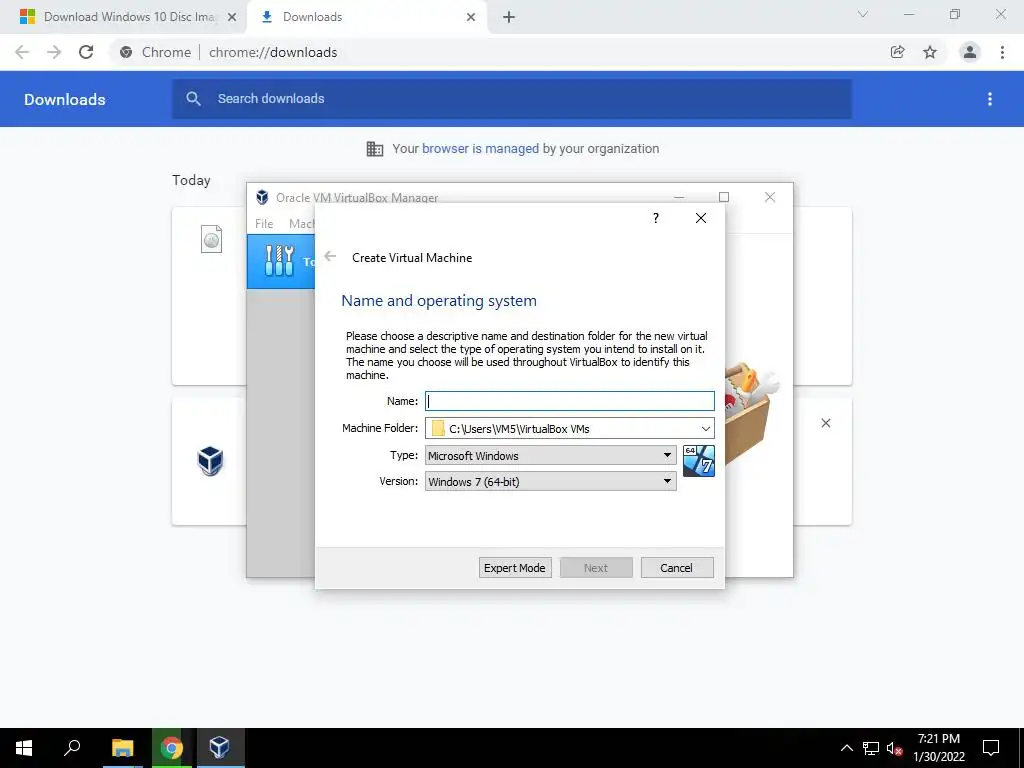Open the network tray icon
This screenshot has height=768, width=1024.
point(871,748)
